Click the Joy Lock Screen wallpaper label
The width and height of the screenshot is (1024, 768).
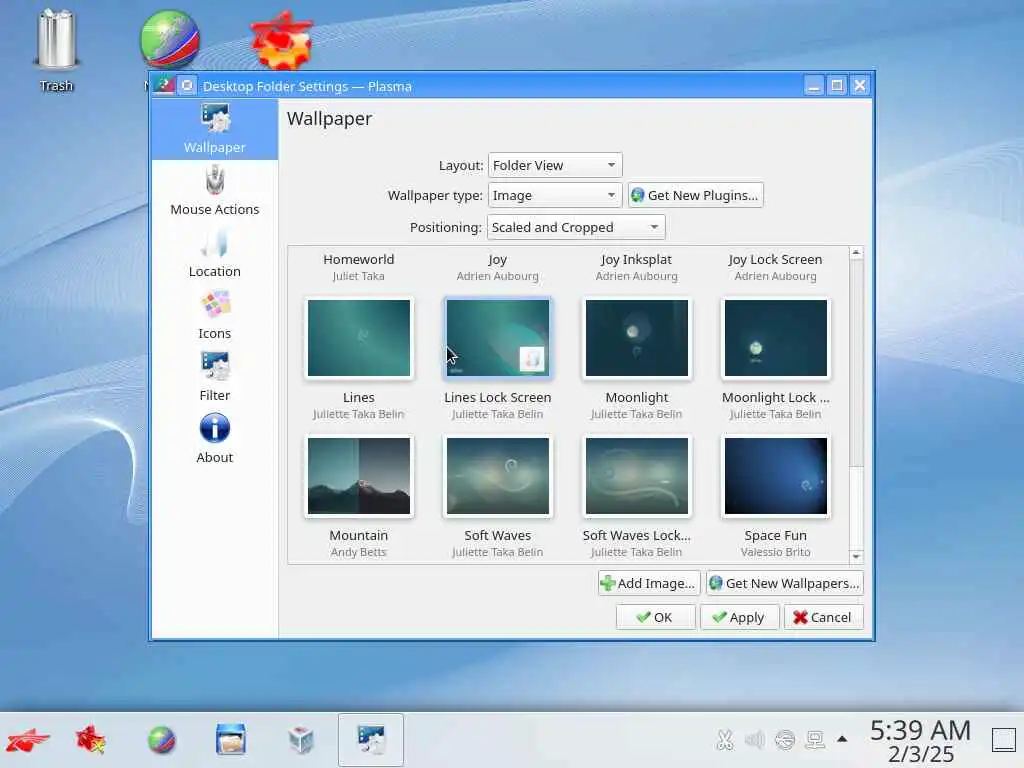776,260
